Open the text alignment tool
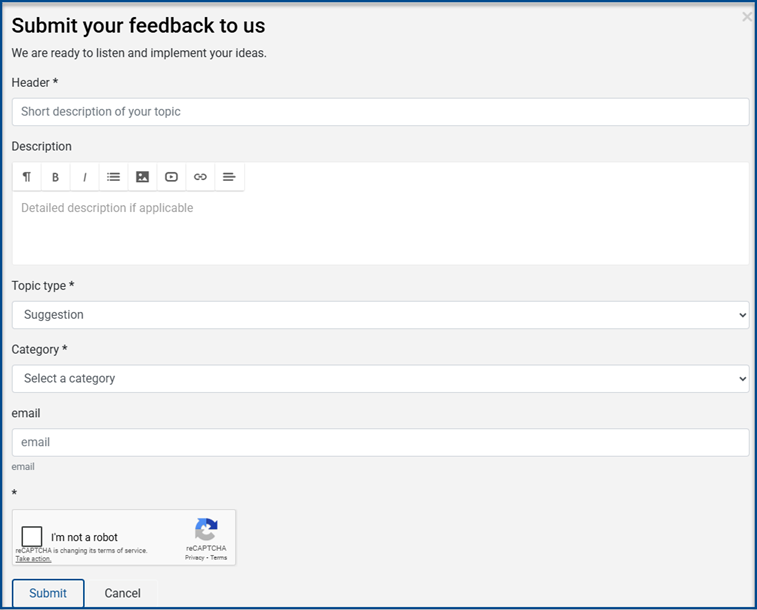 (229, 177)
